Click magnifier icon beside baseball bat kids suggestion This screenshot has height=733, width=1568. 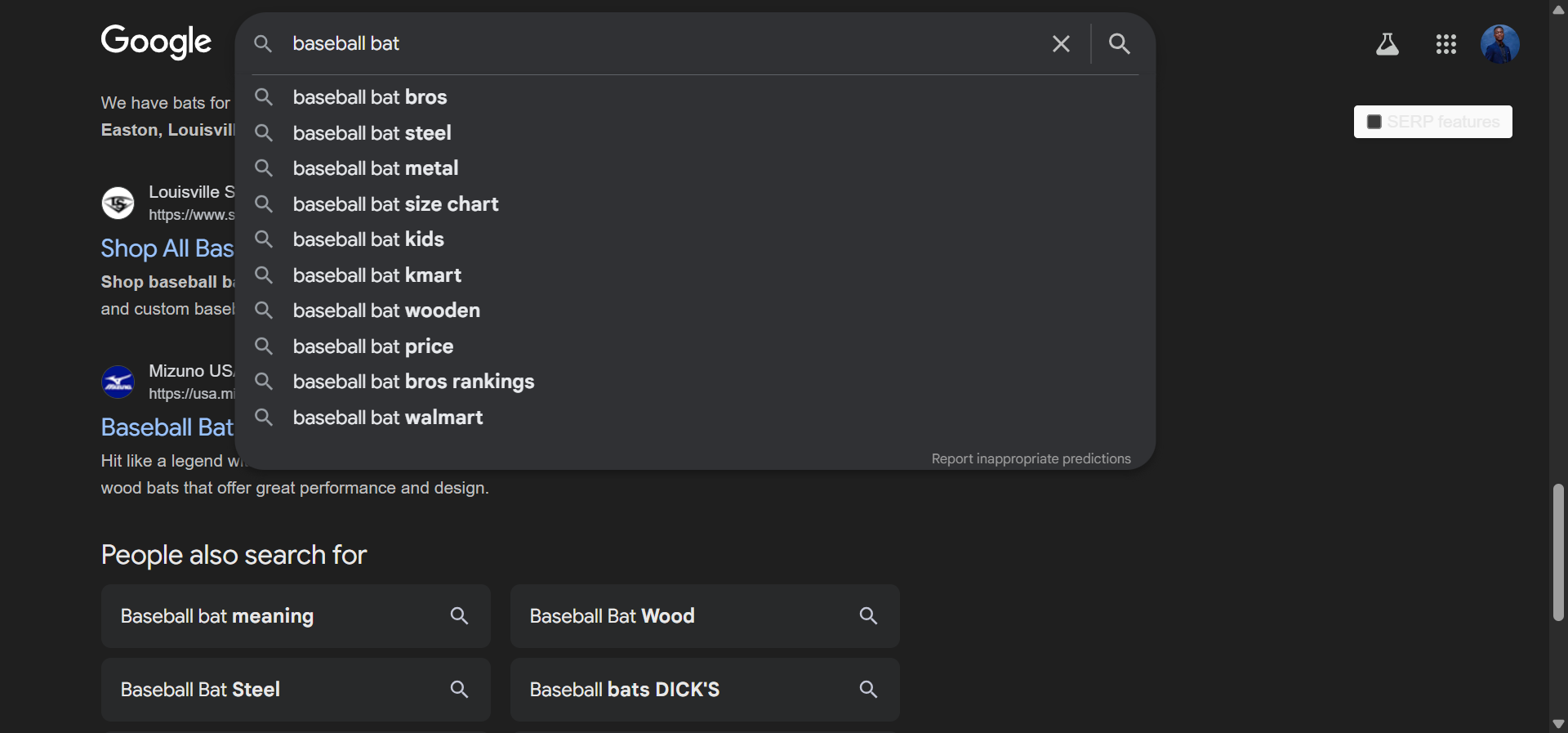click(263, 239)
